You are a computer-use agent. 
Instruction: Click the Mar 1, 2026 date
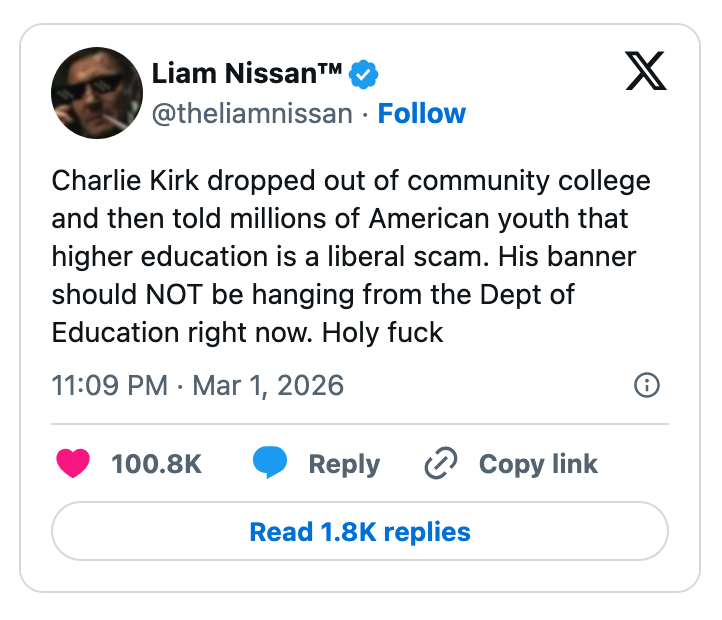[264, 385]
